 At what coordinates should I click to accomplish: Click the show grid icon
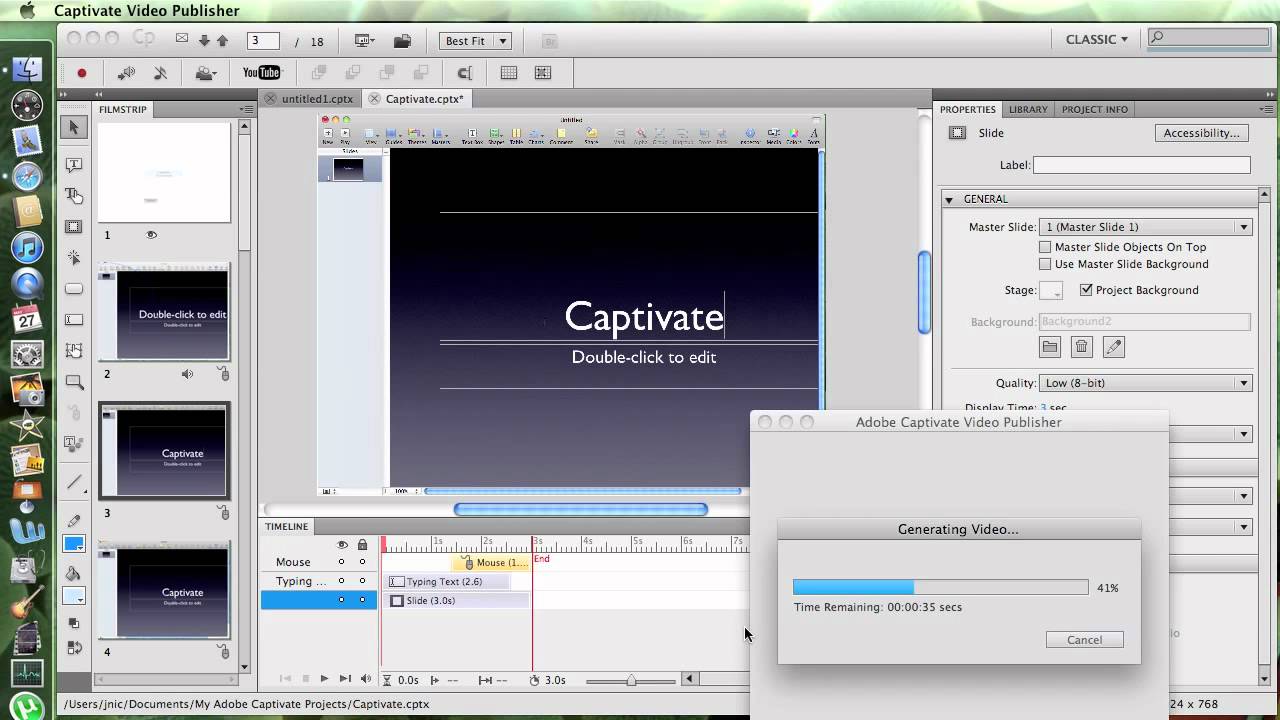[x=509, y=73]
